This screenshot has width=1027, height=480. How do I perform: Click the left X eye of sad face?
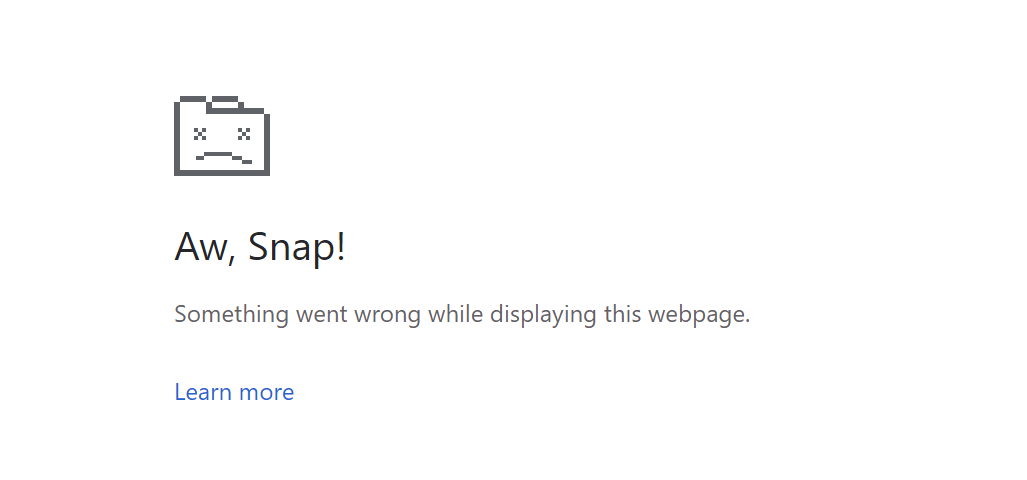click(x=200, y=134)
